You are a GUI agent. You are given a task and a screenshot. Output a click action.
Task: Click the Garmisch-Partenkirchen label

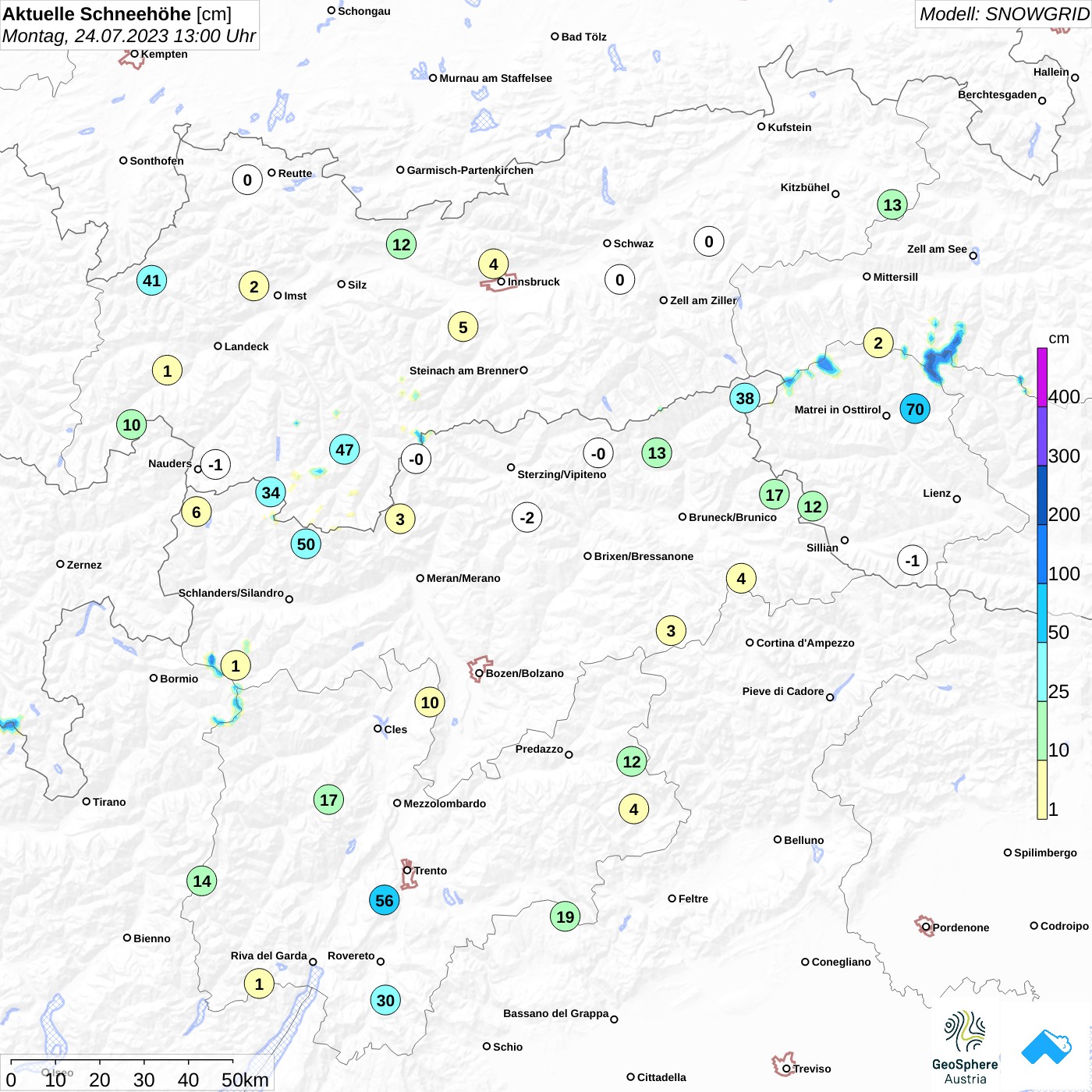pos(470,170)
